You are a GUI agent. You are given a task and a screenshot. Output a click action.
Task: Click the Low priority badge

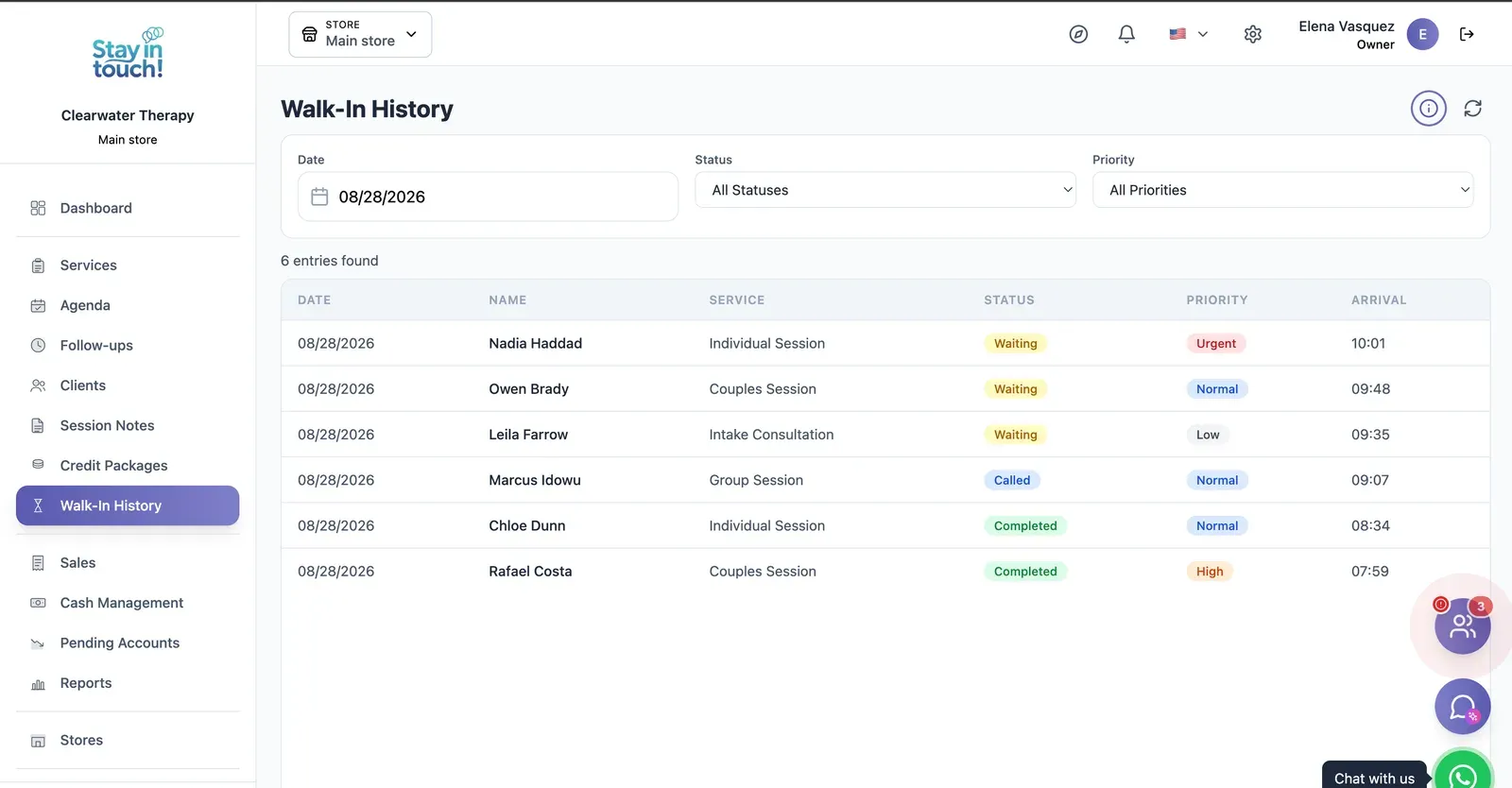[1208, 435]
